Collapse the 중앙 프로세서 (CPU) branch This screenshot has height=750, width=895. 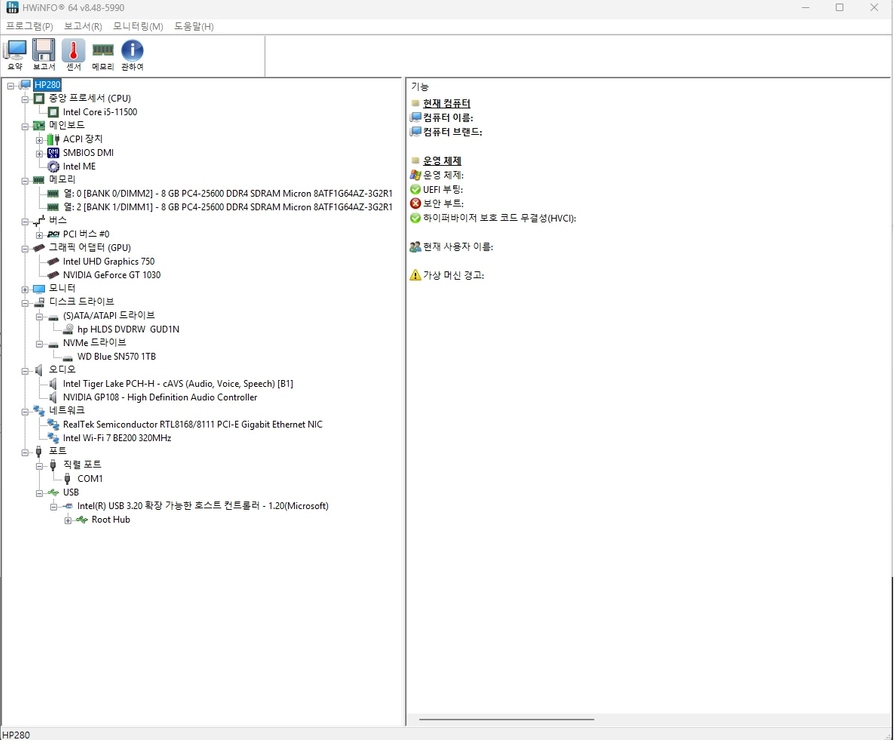(25, 100)
